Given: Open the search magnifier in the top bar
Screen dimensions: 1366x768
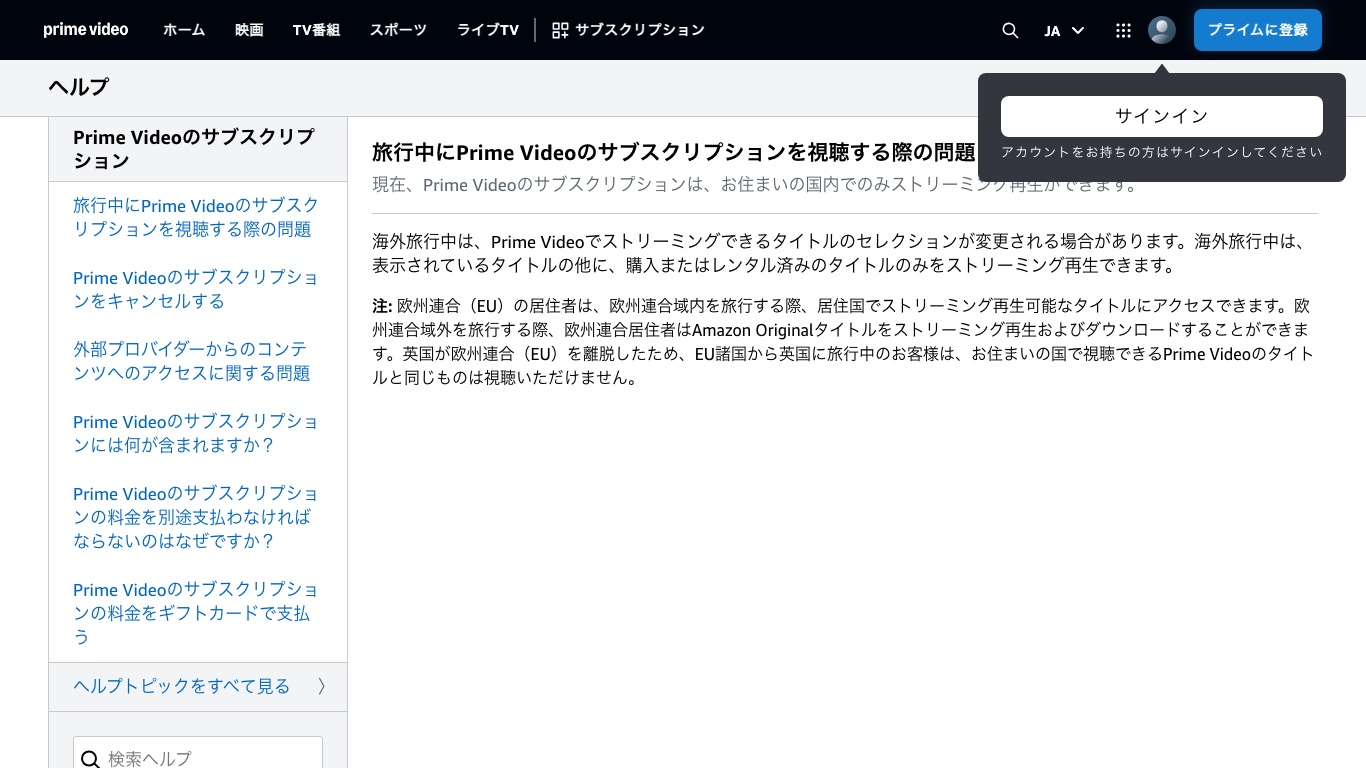Looking at the screenshot, I should click(1010, 30).
